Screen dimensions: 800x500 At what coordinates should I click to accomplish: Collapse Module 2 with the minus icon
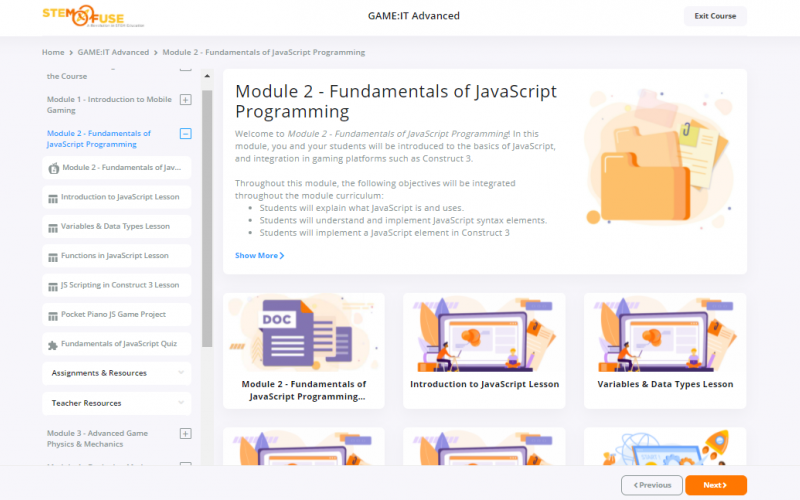click(186, 134)
